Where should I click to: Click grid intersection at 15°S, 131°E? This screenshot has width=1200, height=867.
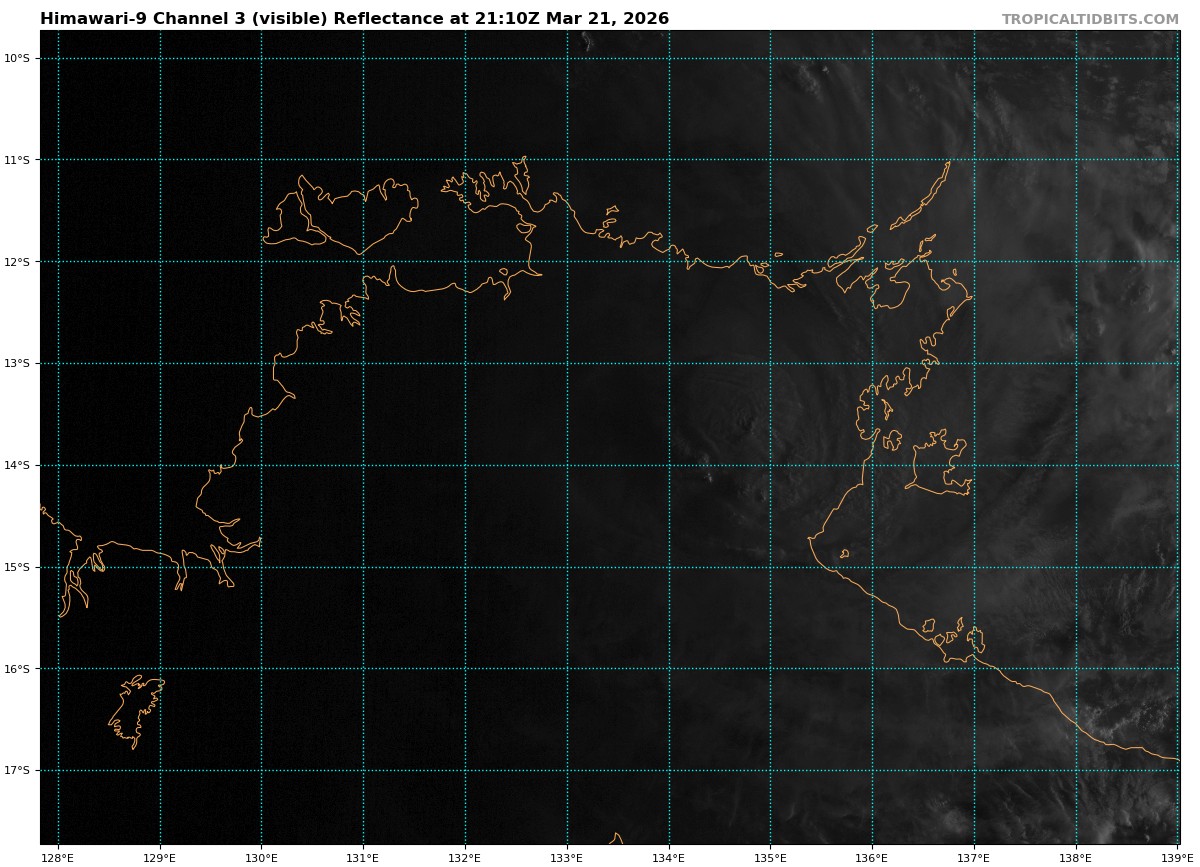click(363, 567)
